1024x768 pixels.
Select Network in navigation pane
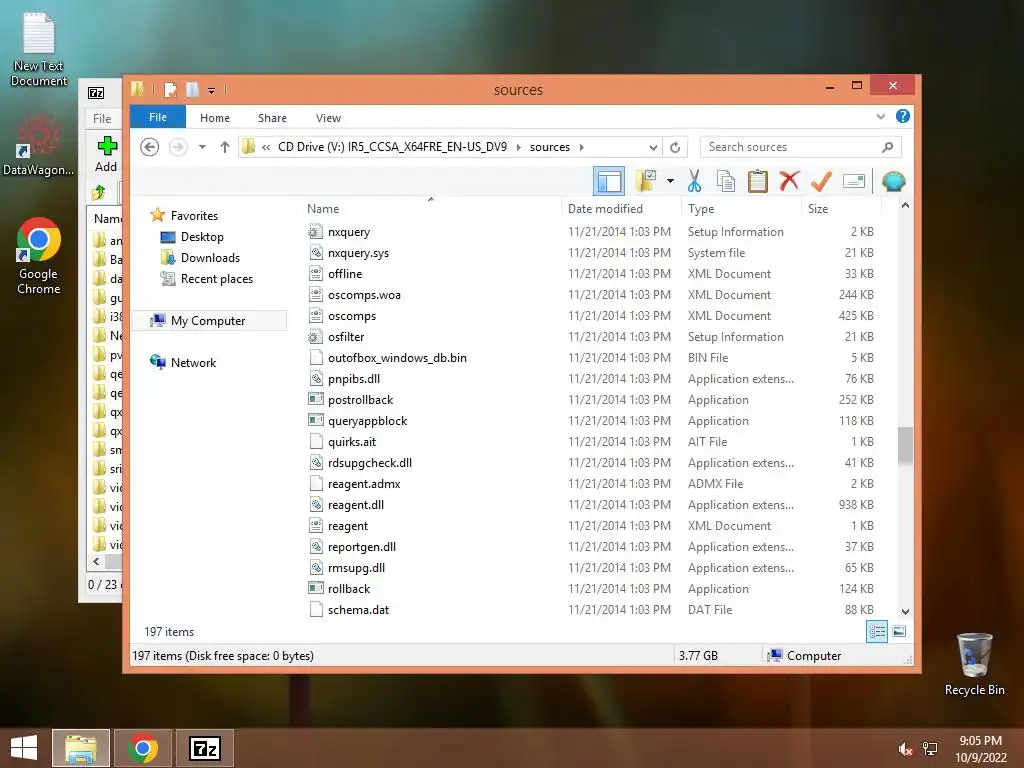coord(193,362)
